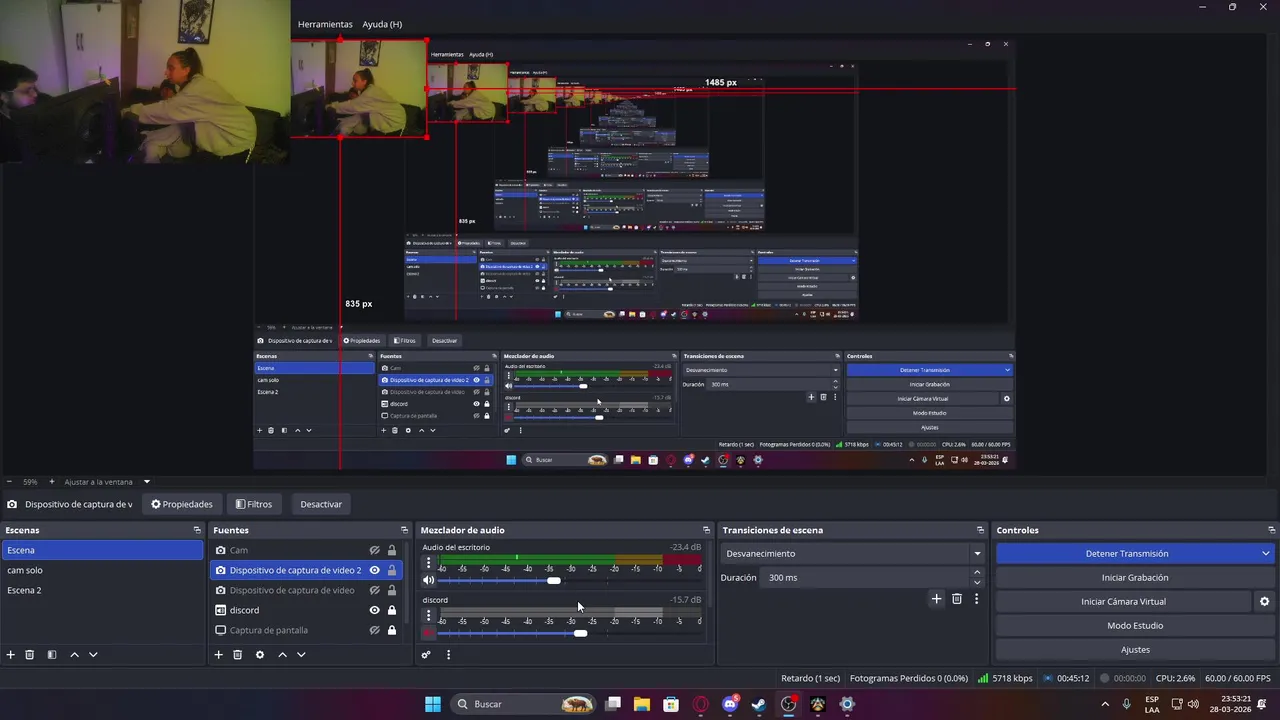This screenshot has width=1280, height=720.
Task: Click Desactivar button
Action: [x=321, y=504]
